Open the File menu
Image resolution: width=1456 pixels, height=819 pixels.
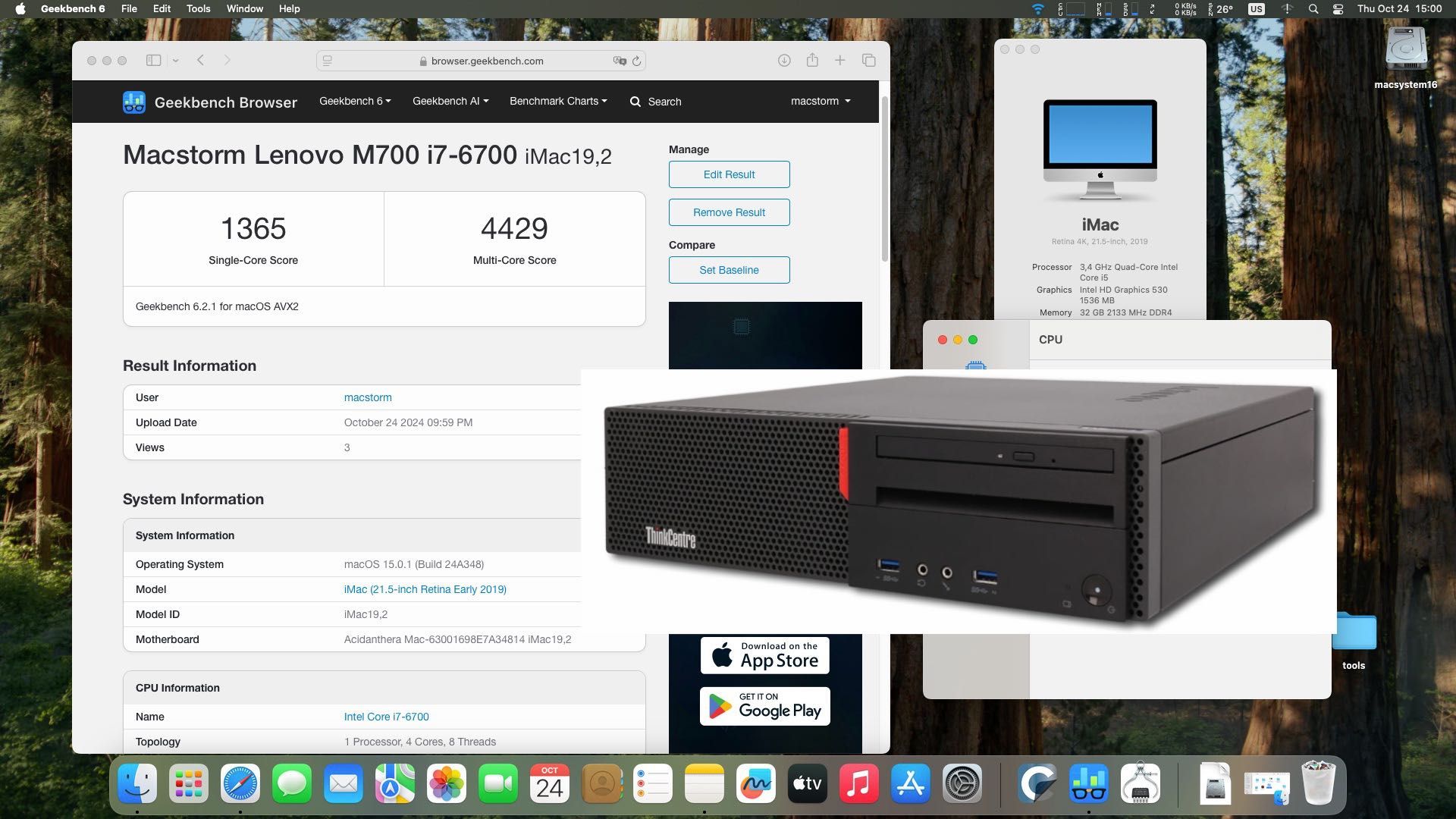(x=129, y=9)
